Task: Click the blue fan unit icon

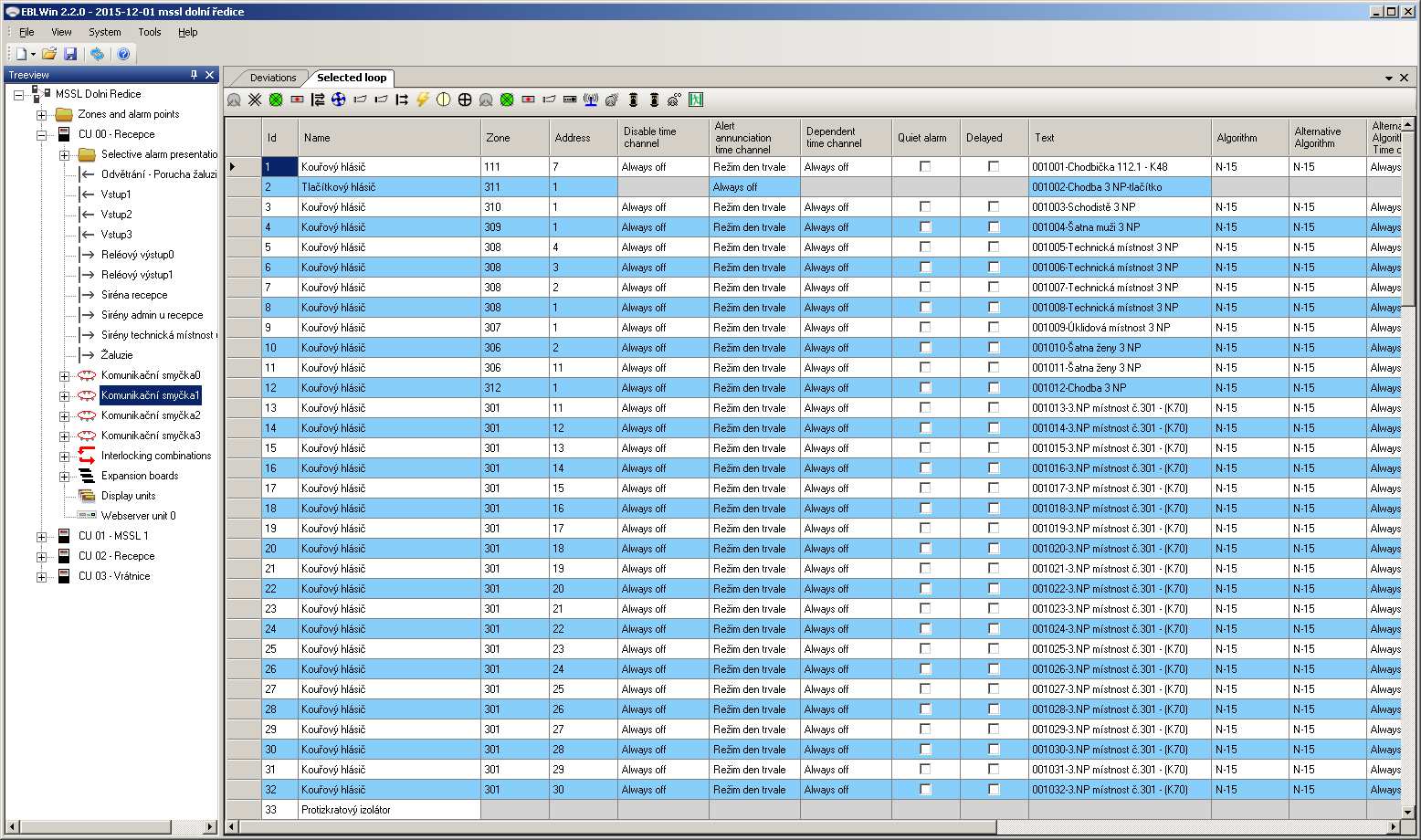Action: [x=339, y=100]
